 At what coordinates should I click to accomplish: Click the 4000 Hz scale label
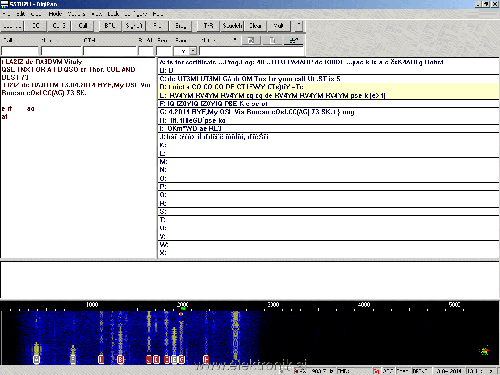(364, 304)
